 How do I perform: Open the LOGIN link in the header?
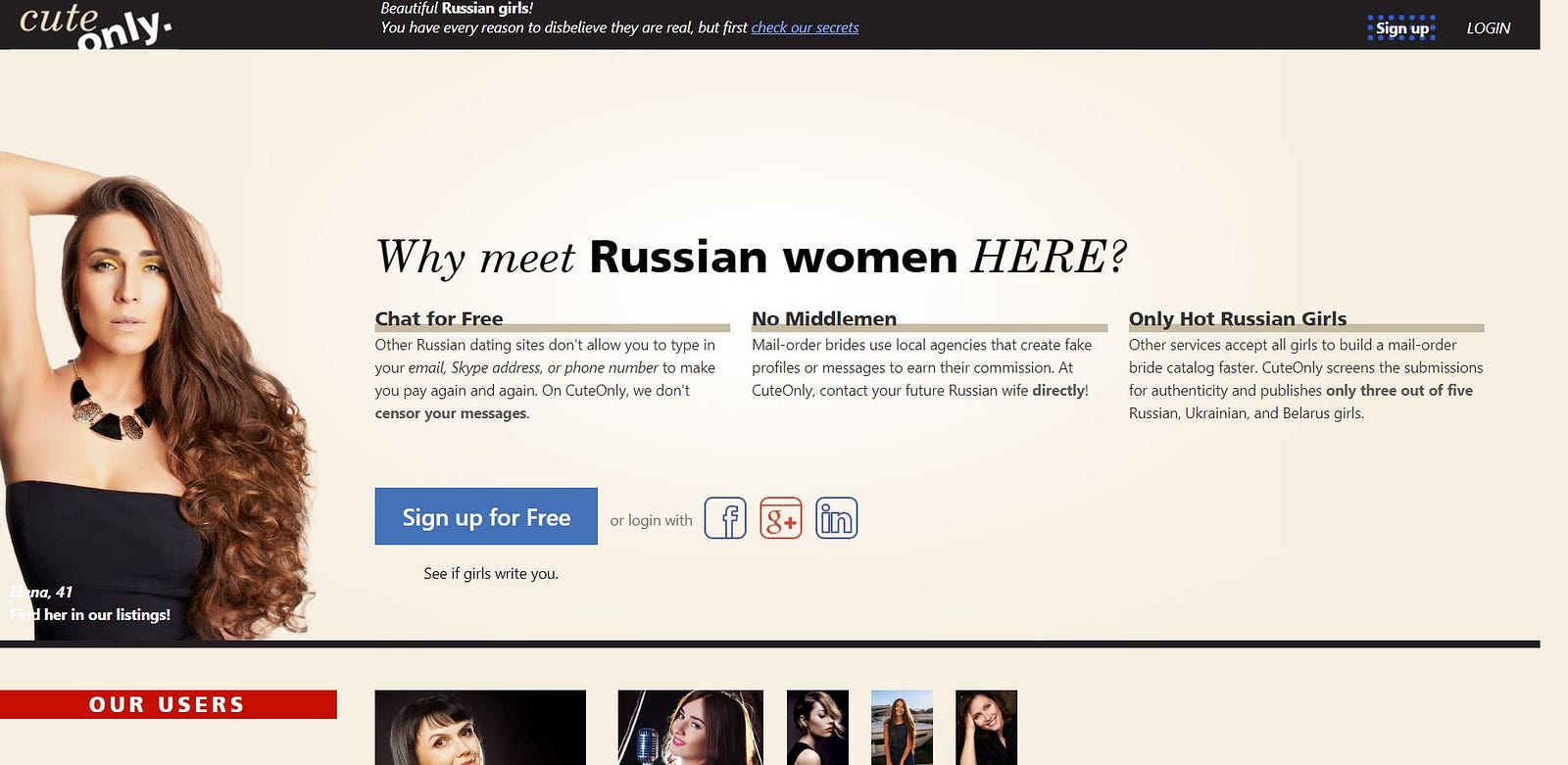[x=1488, y=28]
